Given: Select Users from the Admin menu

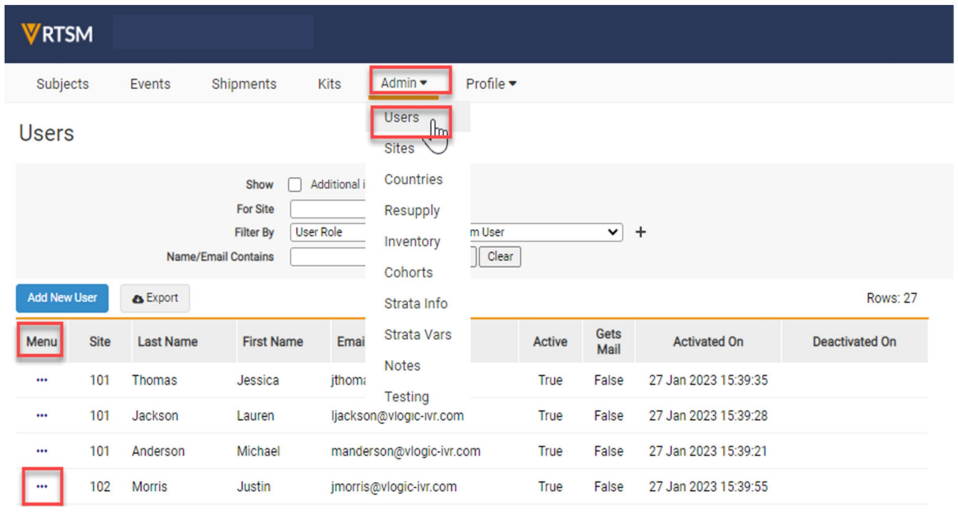Looking at the screenshot, I should click(402, 118).
